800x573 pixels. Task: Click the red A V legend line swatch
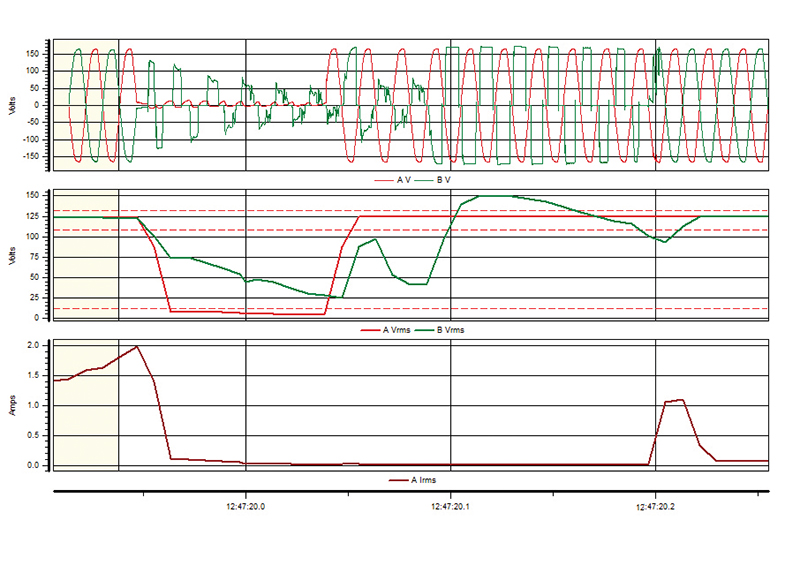pyautogui.click(x=384, y=181)
